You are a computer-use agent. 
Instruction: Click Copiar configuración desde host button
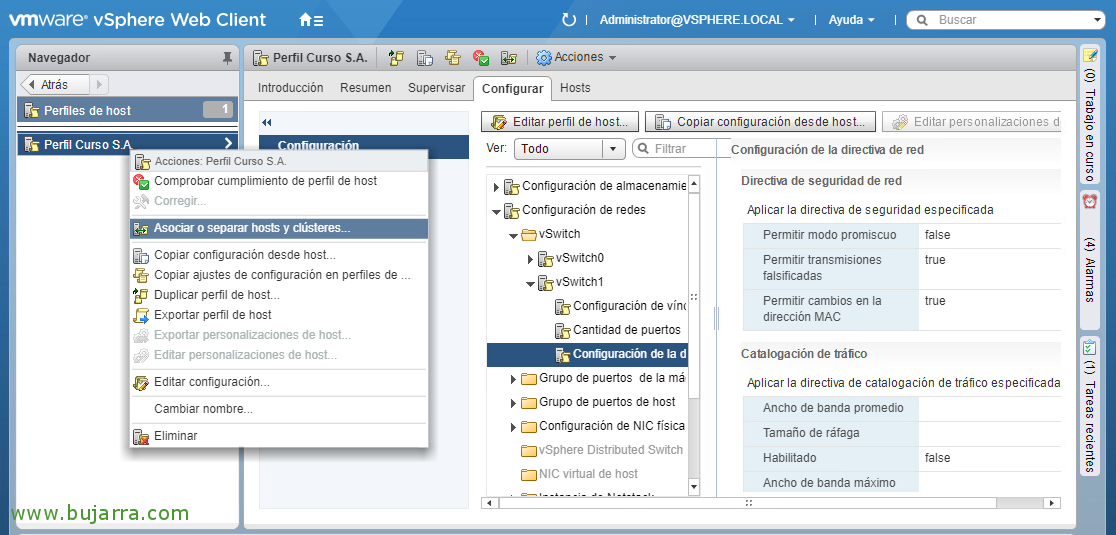pyautogui.click(x=760, y=122)
